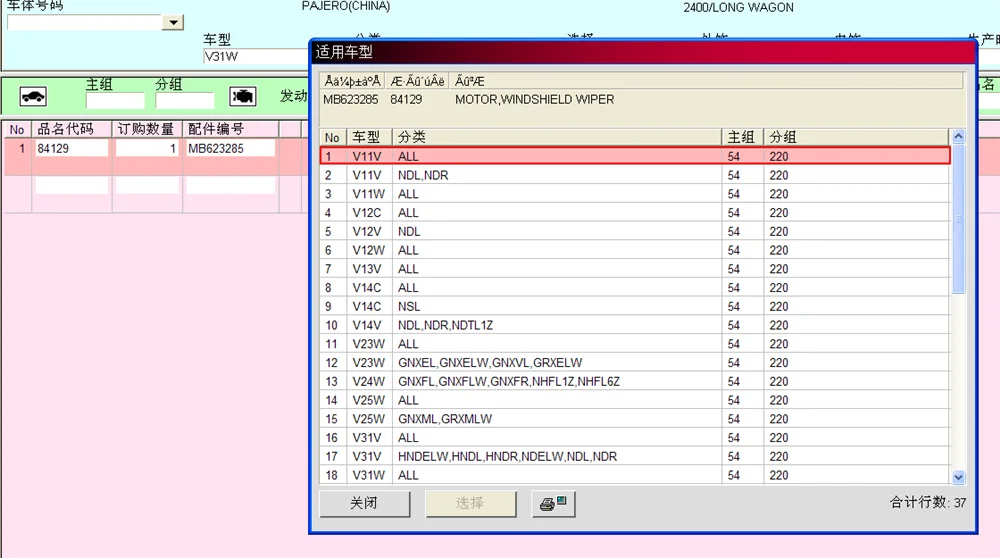
Task: Click the 合计行数: 37 total rows label
Action: pyautogui.click(x=928, y=503)
